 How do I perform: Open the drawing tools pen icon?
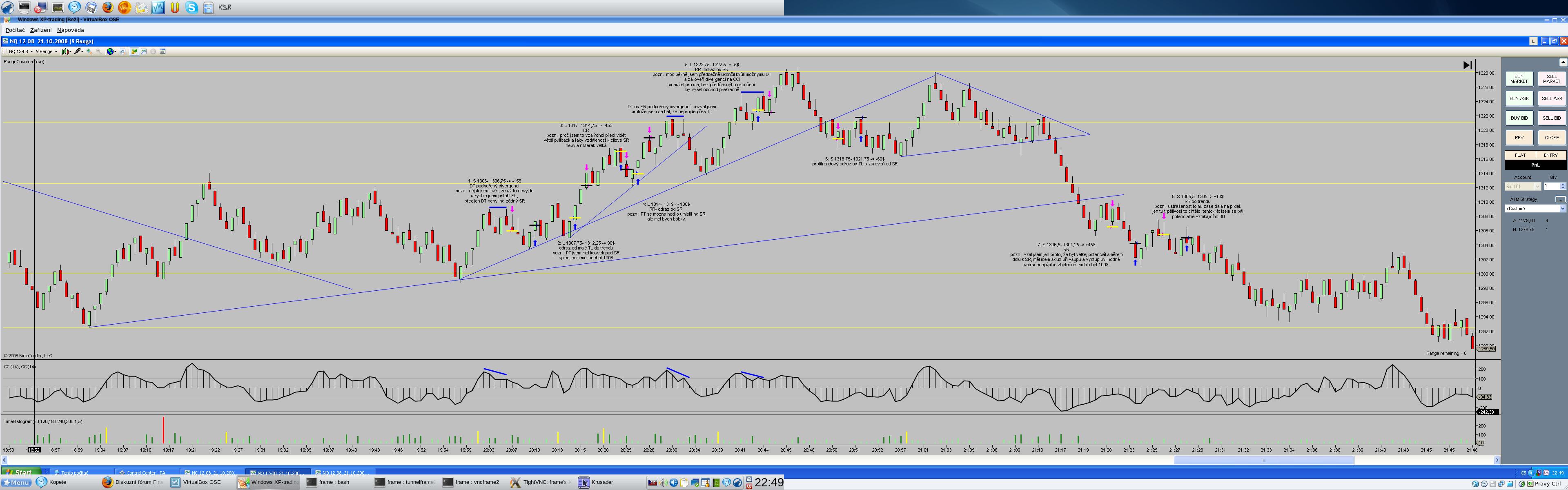tap(78, 52)
